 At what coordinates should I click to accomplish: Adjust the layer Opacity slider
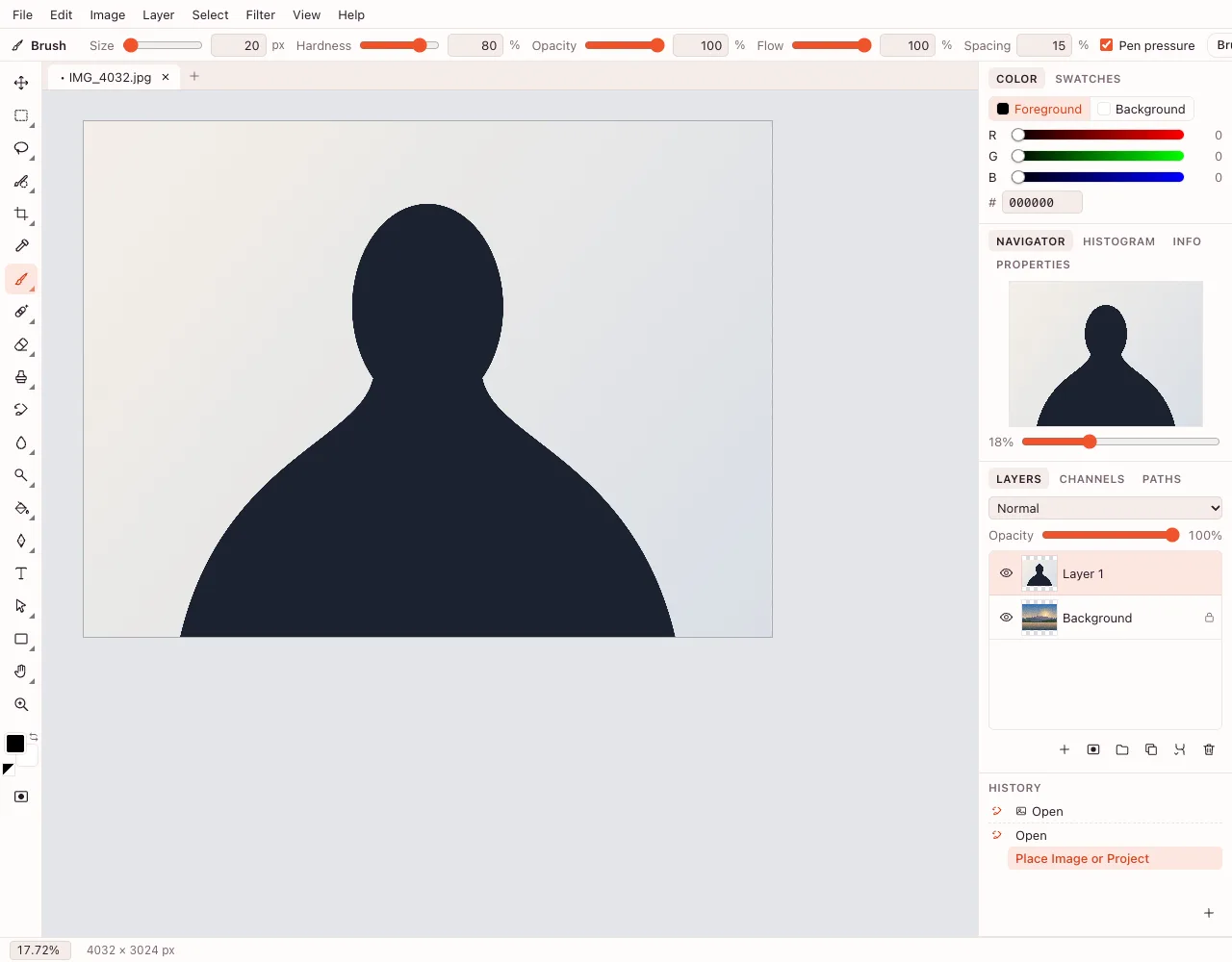coord(1111,535)
